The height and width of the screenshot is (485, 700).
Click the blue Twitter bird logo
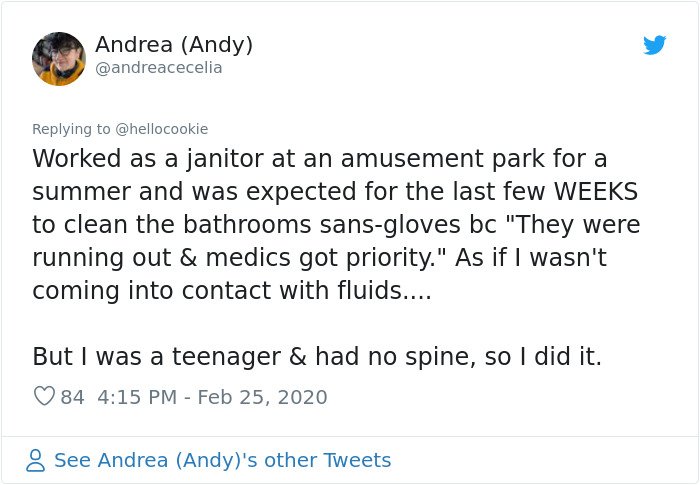pyautogui.click(x=654, y=45)
